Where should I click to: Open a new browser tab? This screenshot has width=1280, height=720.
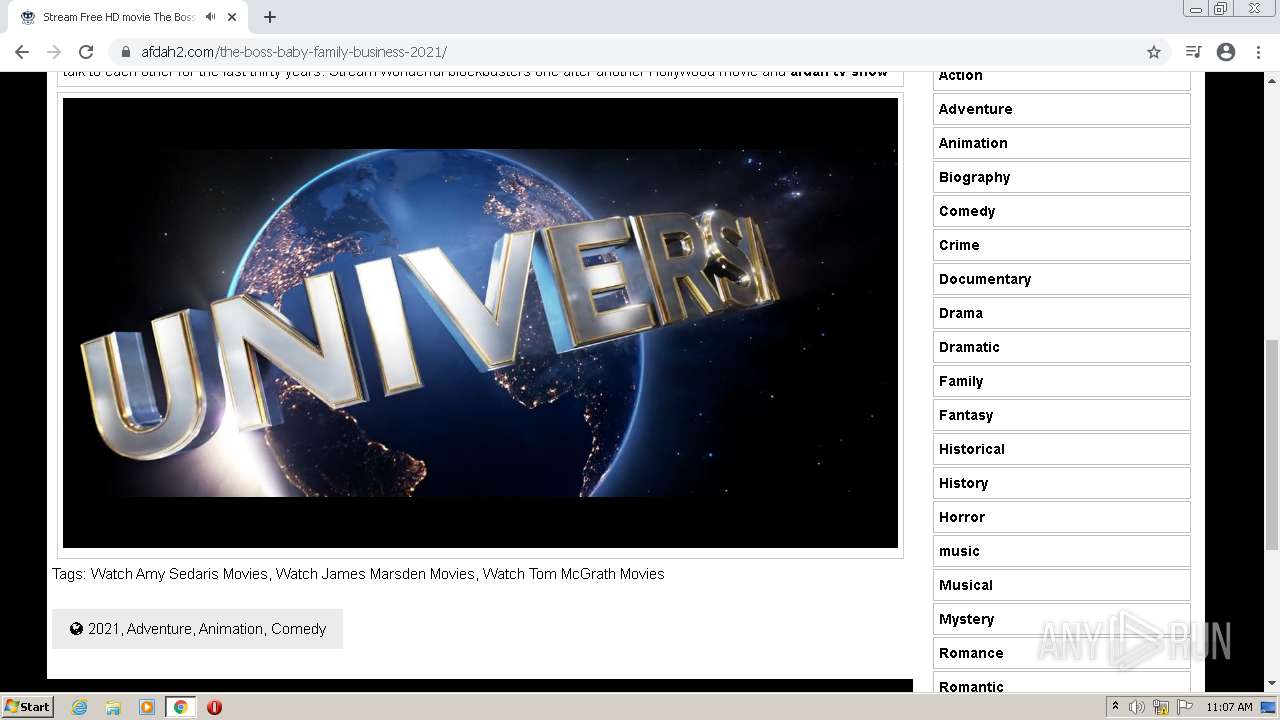[270, 17]
